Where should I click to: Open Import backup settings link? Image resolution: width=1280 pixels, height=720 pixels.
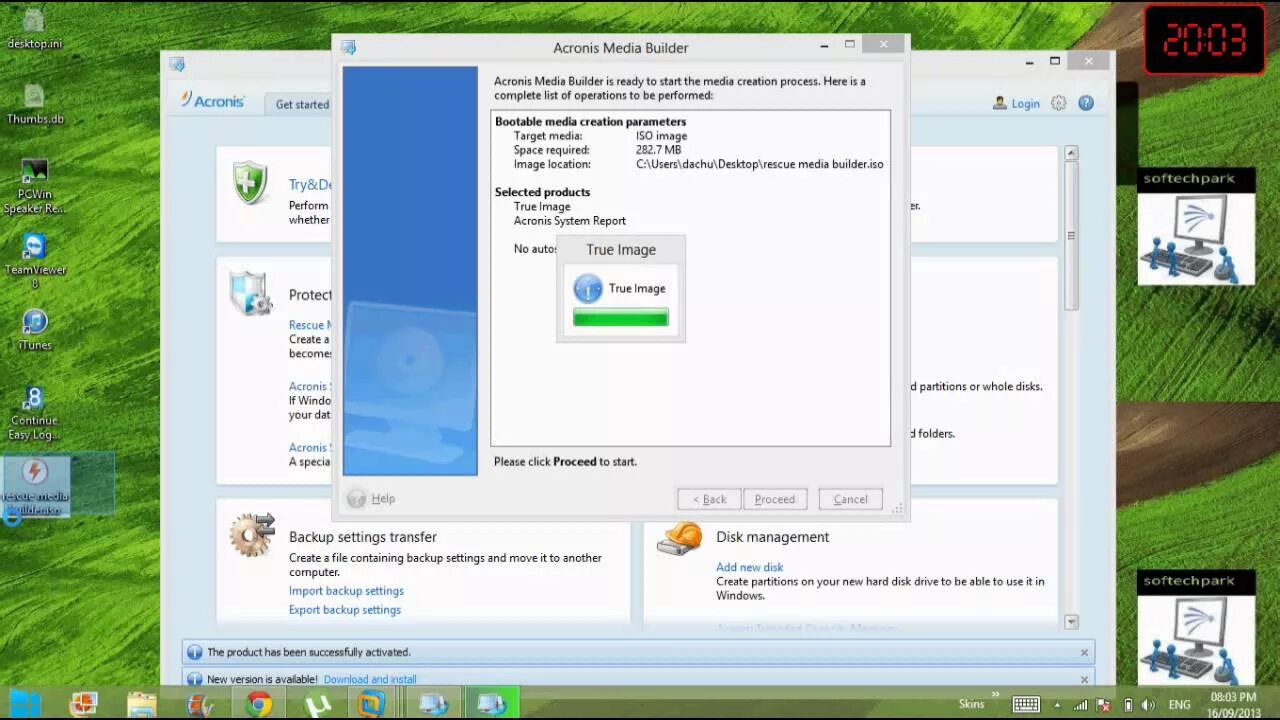[x=346, y=591]
